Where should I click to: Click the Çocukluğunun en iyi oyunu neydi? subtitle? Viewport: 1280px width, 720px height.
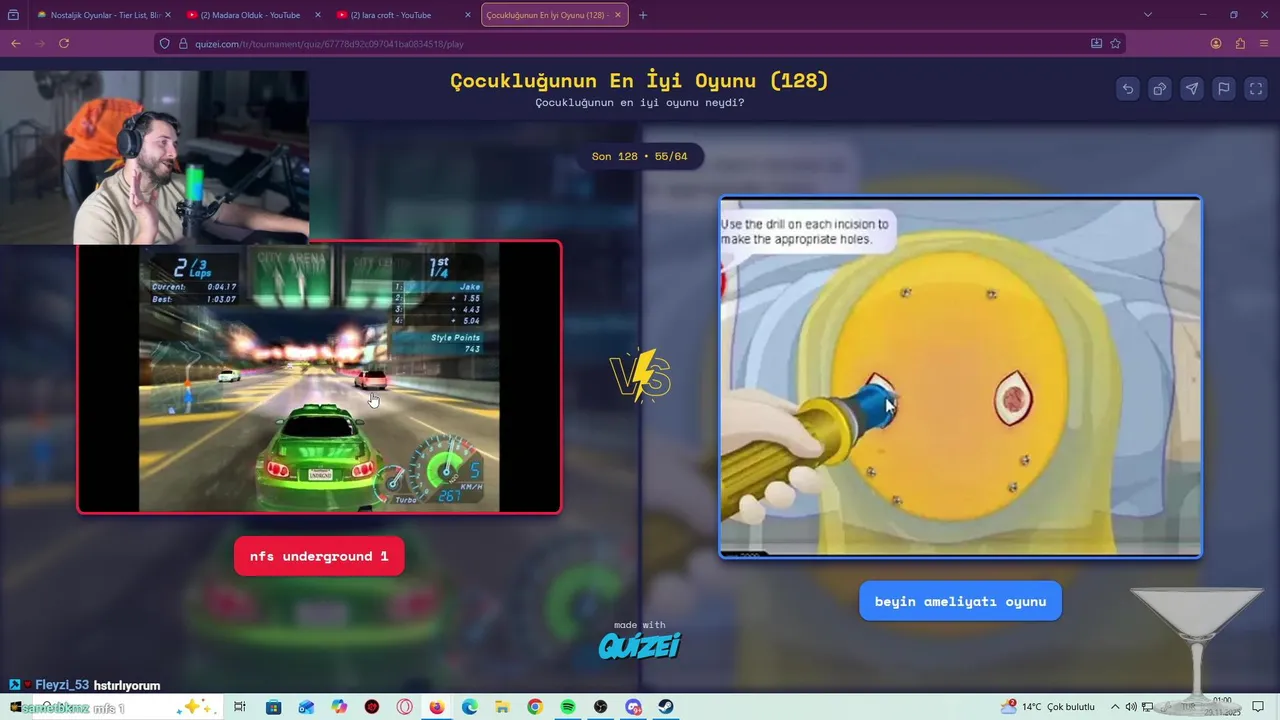coord(640,103)
